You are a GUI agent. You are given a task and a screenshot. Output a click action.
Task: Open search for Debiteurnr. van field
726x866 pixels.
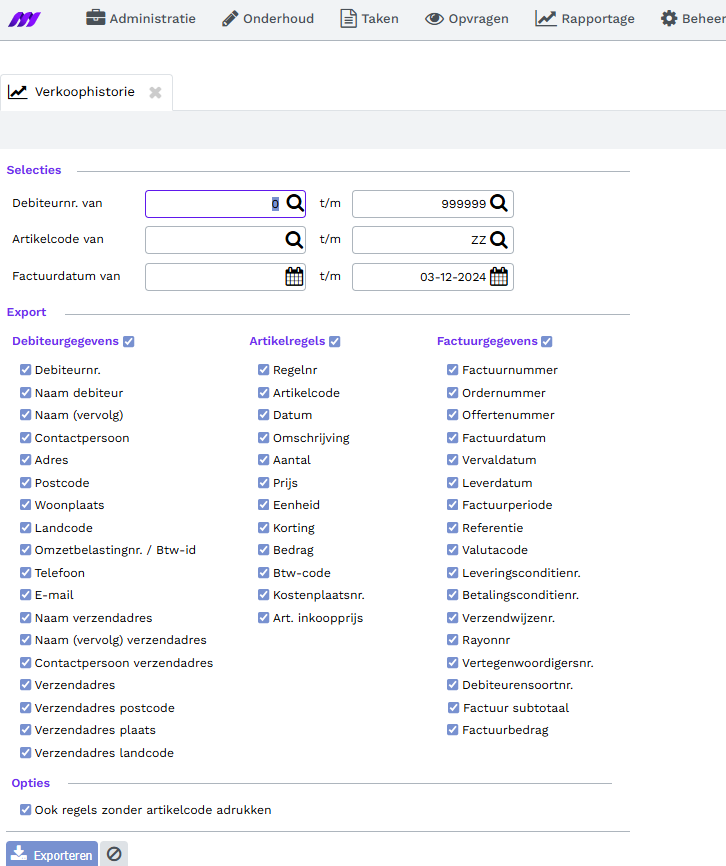(295, 203)
